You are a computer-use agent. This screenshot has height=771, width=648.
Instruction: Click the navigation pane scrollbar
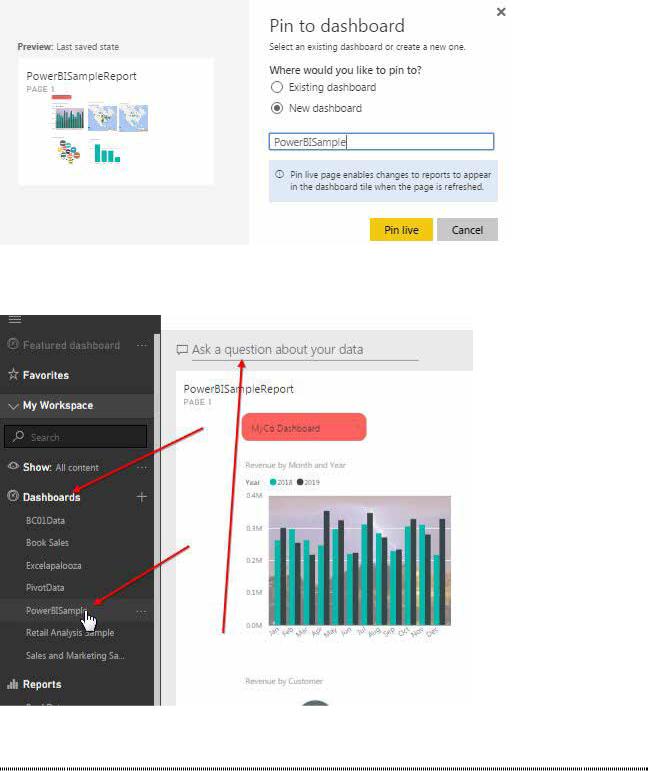pos(157,519)
